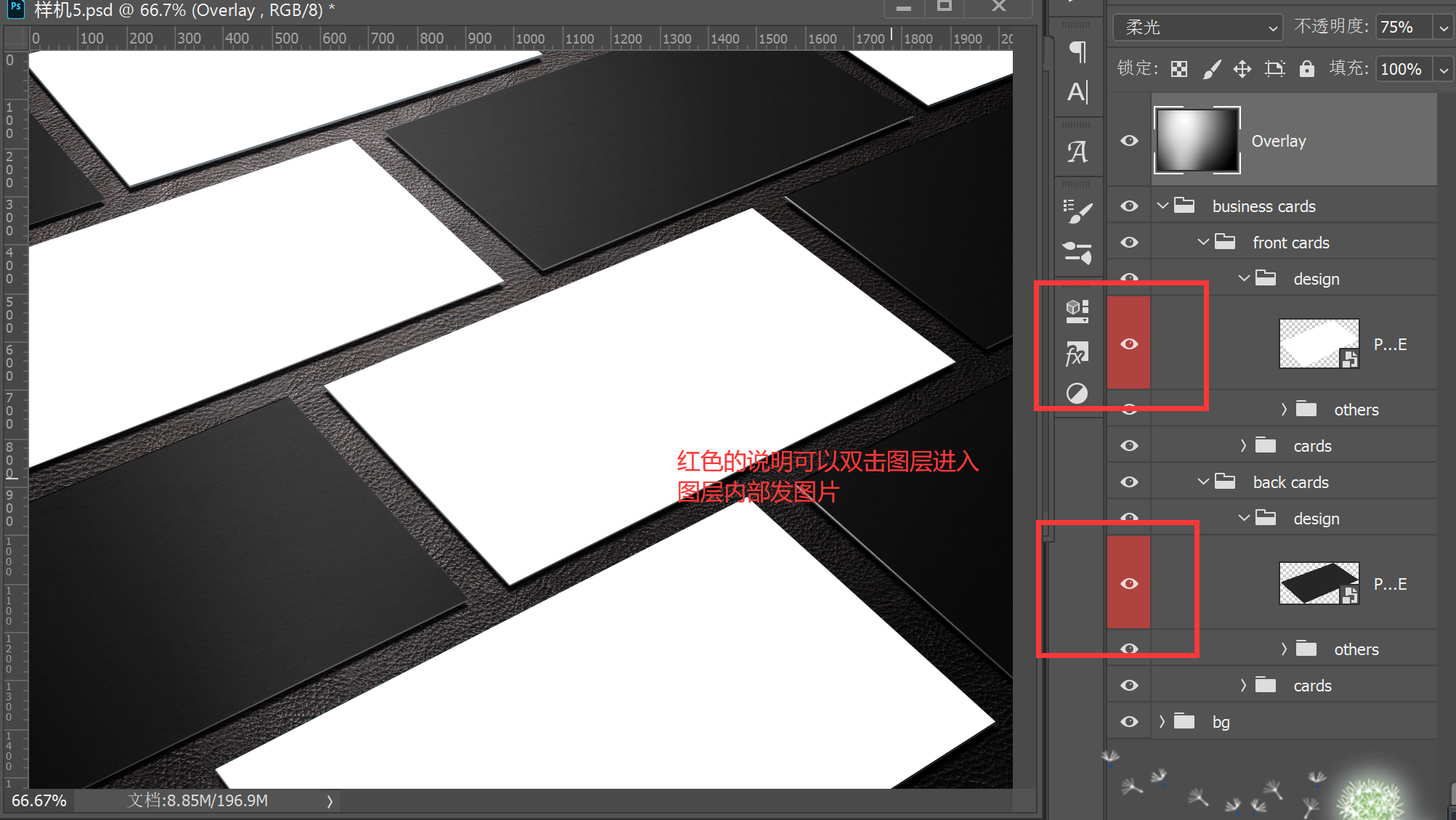Select the Overlay layer thumbnail

point(1197,140)
